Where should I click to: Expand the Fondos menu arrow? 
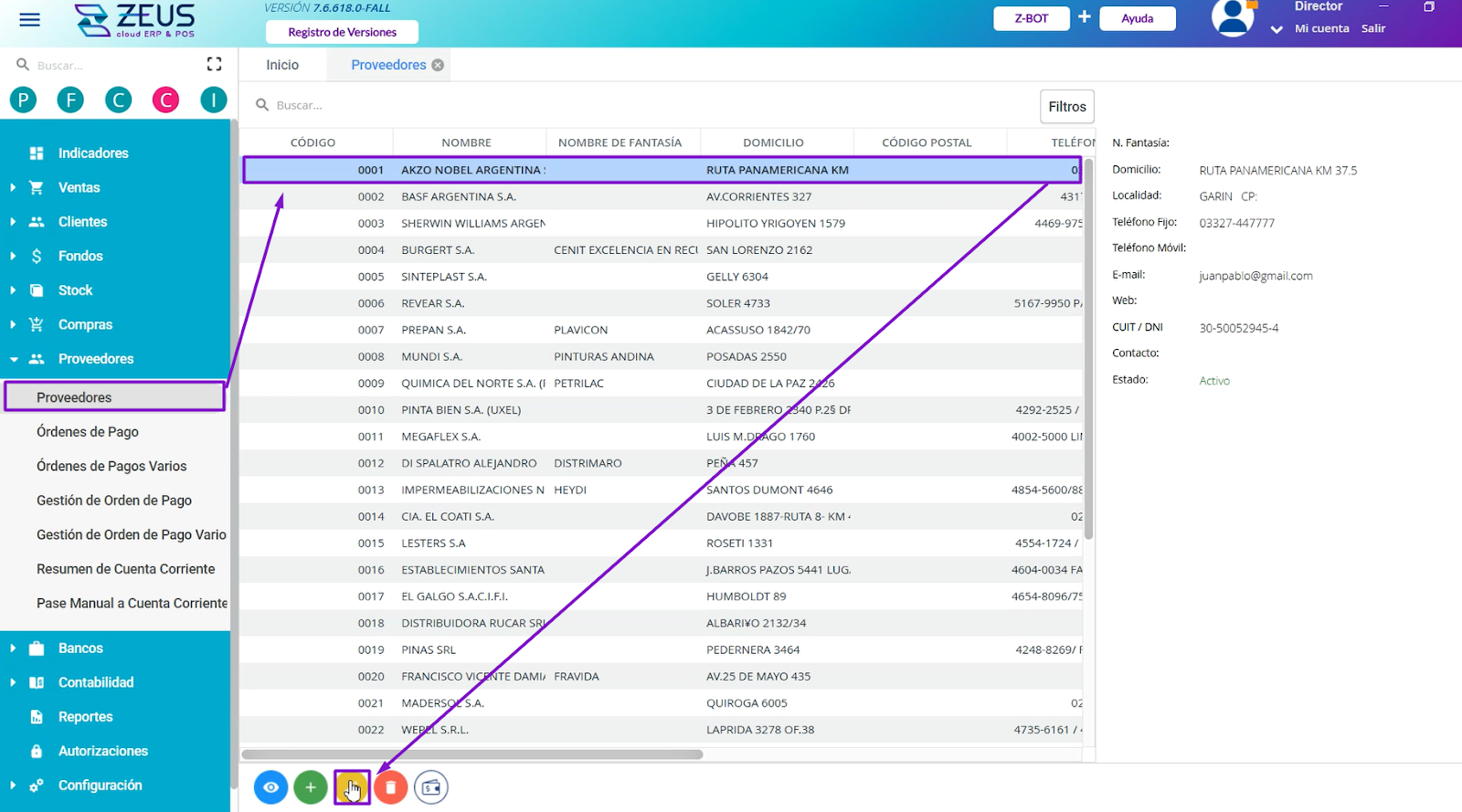point(13,256)
